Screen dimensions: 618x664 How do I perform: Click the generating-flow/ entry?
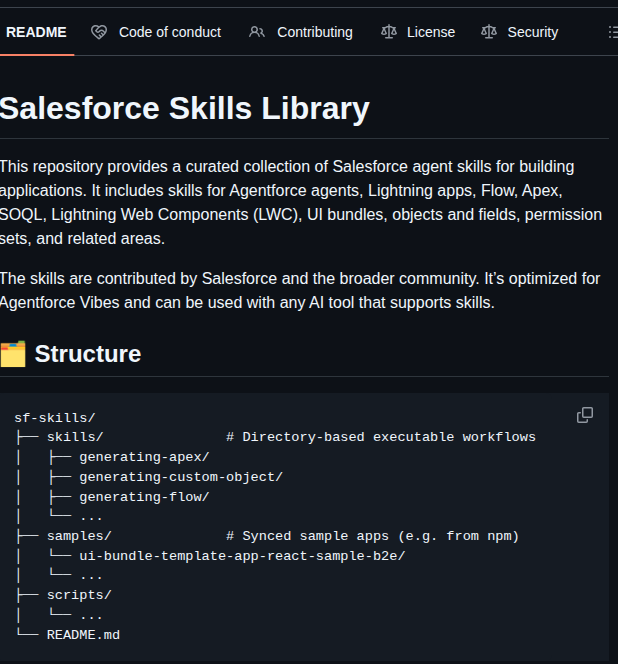tap(144, 497)
